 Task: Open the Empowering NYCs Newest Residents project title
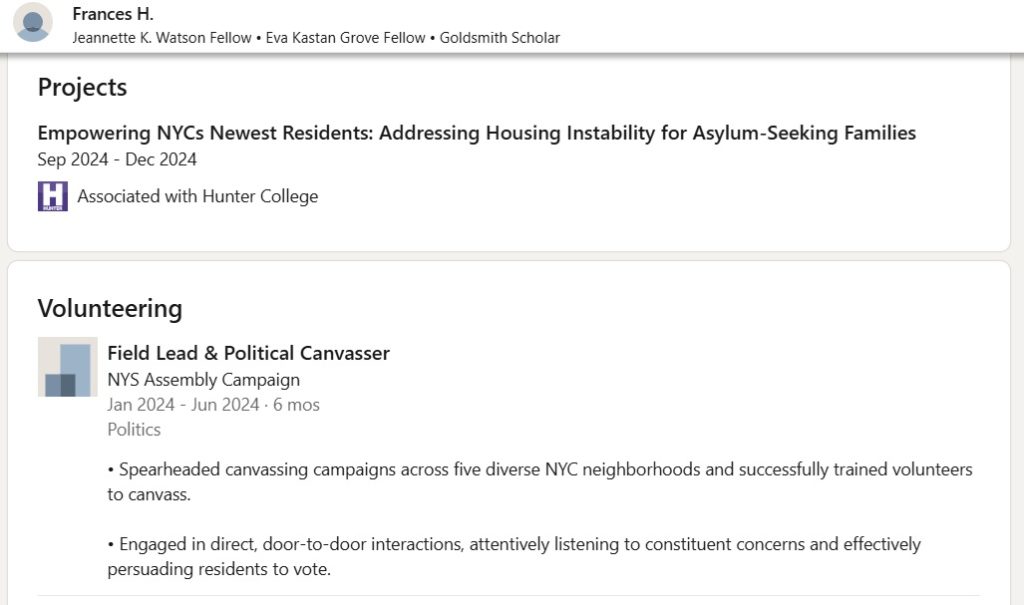(x=476, y=133)
